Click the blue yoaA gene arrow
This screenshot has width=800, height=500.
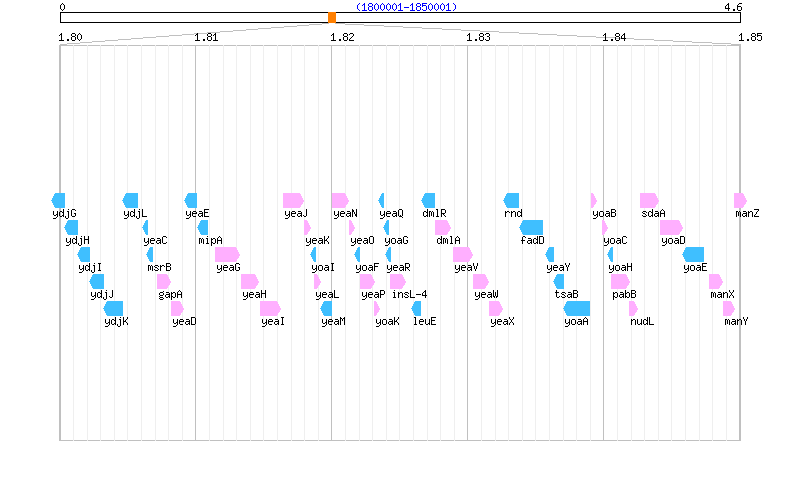pos(576,308)
